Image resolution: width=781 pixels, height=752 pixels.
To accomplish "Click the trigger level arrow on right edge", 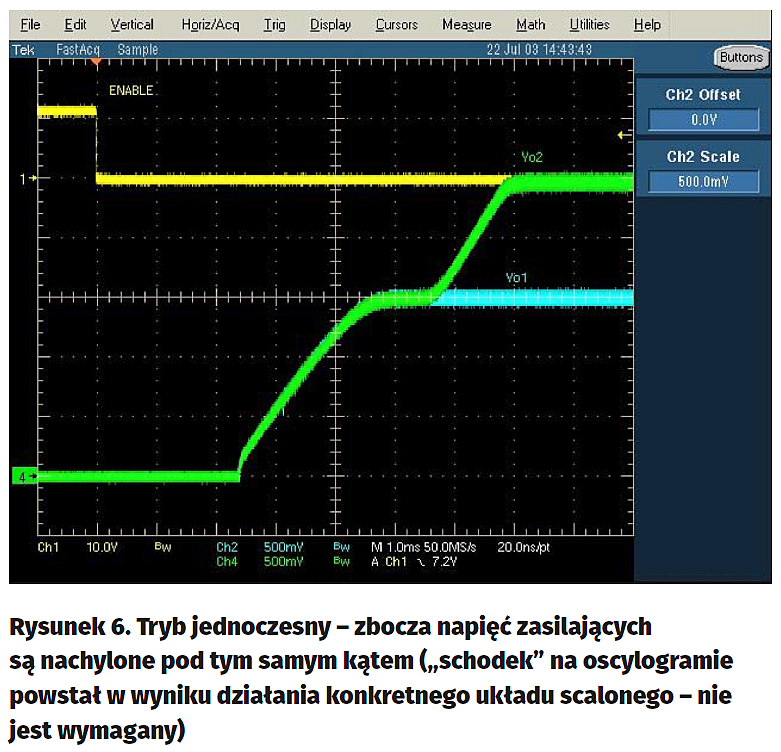I will (625, 134).
